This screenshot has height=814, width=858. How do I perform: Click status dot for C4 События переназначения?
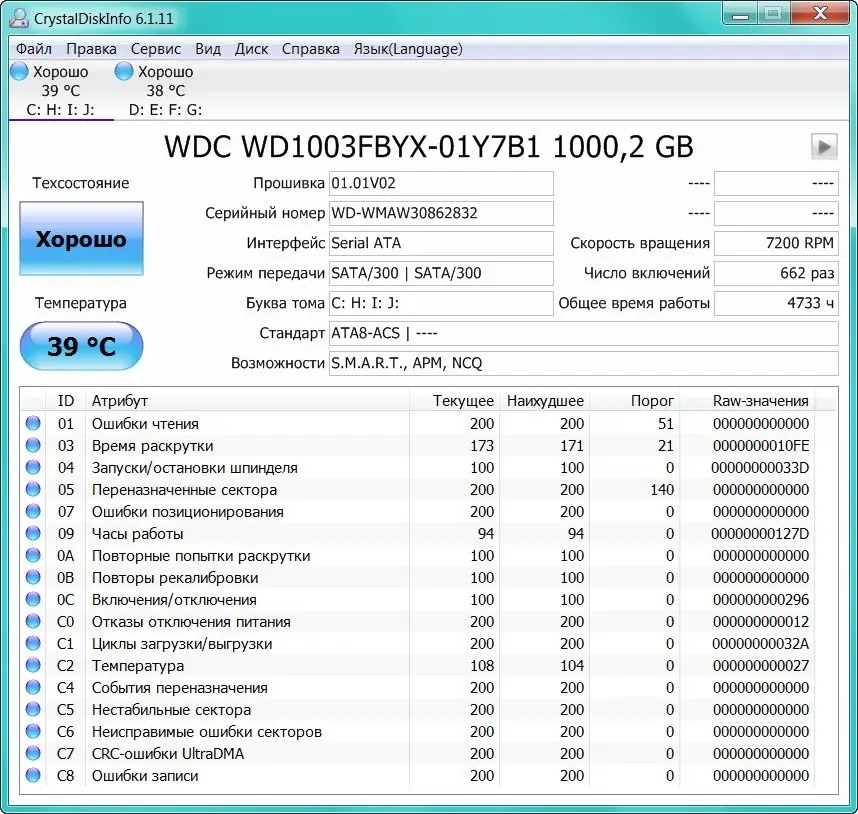click(x=33, y=687)
